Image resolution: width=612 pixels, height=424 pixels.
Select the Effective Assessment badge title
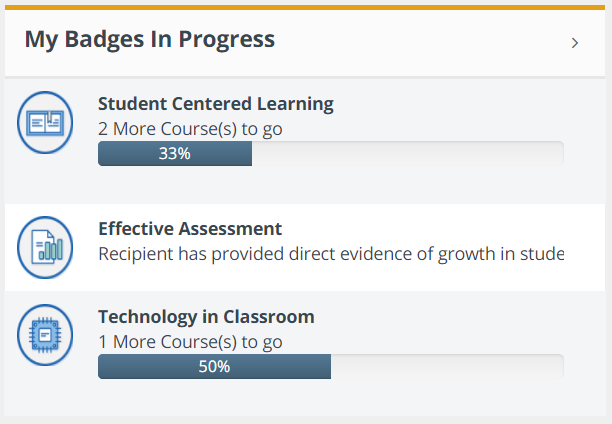click(x=190, y=229)
